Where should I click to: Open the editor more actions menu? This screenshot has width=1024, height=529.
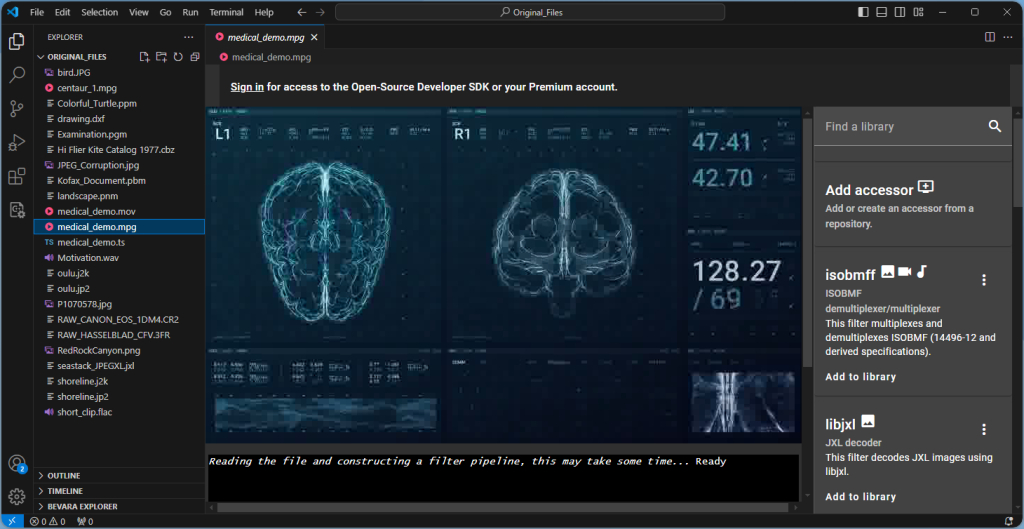pos(1008,37)
